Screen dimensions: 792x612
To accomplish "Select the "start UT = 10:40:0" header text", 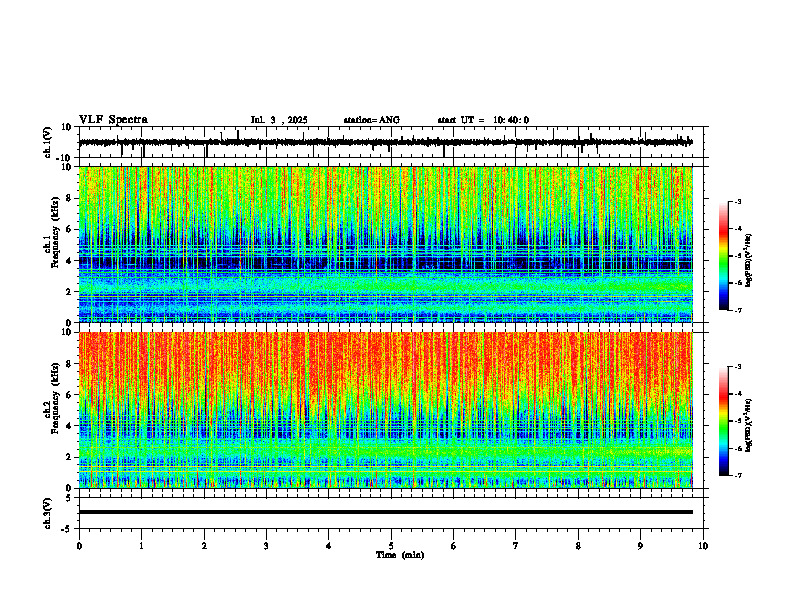I will [483, 120].
